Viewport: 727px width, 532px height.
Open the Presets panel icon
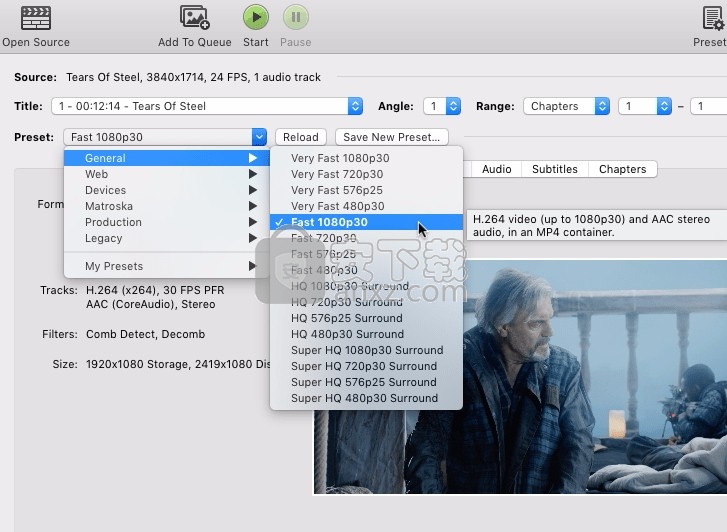(713, 19)
